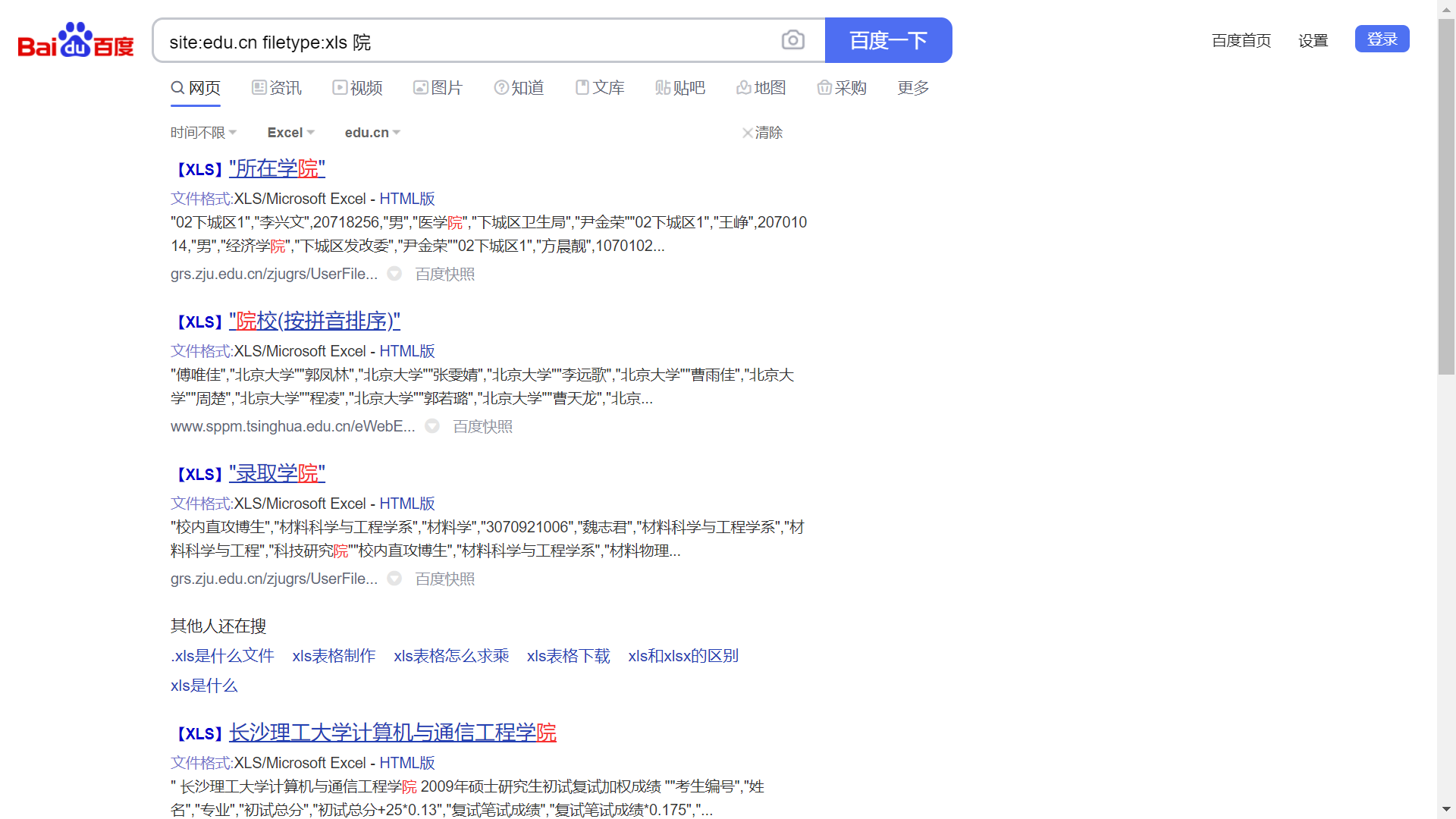1456x819 pixels.
Task: Expand the Excel file type dropdown
Action: click(x=290, y=133)
